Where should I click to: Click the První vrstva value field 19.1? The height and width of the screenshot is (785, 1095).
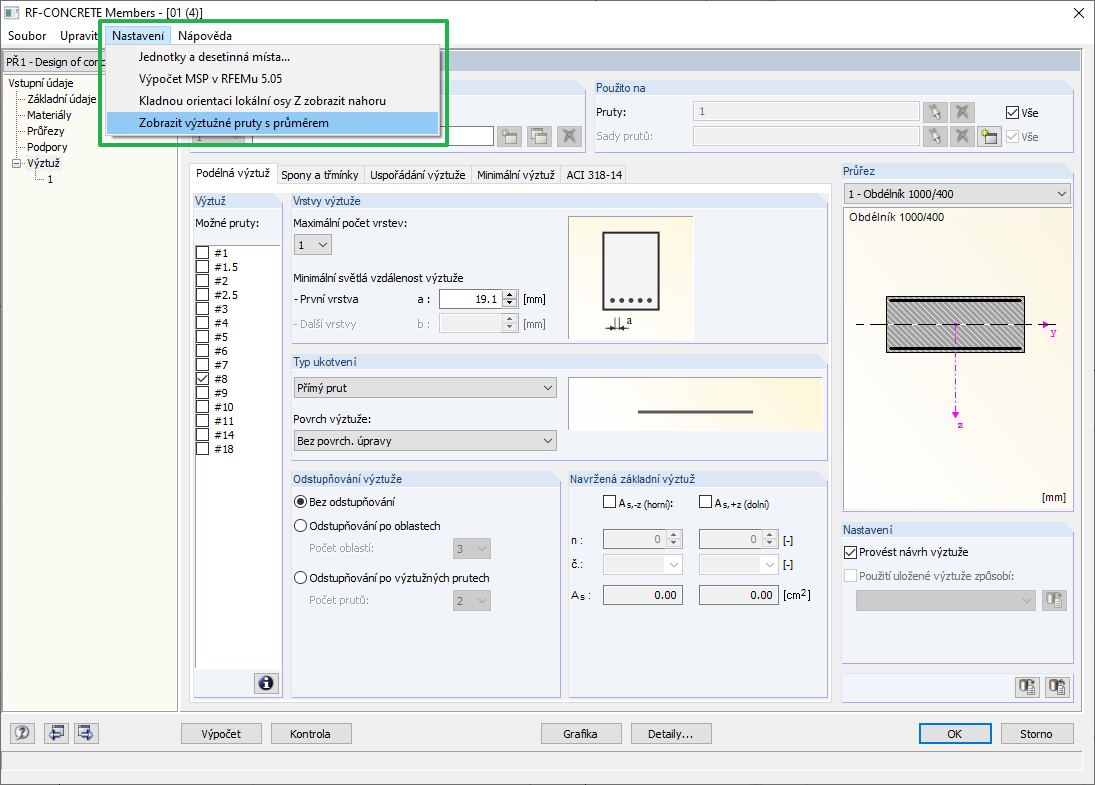tap(471, 299)
